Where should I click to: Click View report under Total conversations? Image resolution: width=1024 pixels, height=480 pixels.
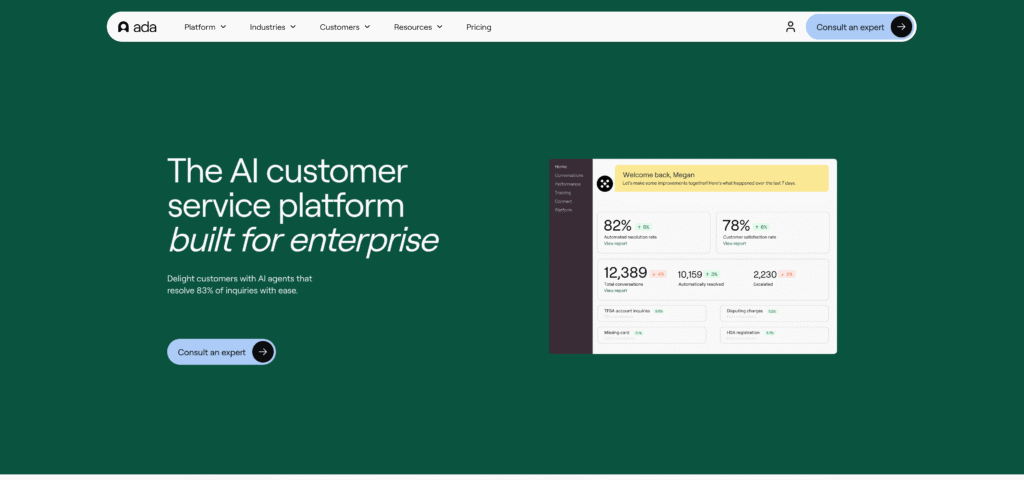[614, 290]
